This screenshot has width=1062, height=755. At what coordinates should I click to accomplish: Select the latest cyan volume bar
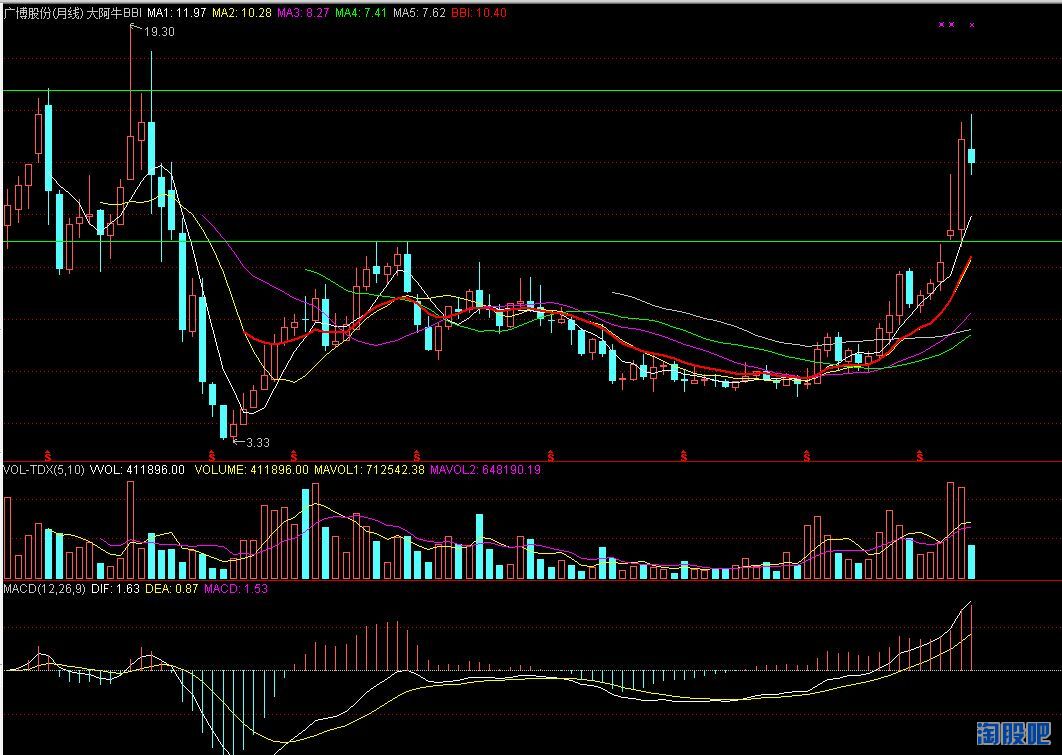[971, 561]
